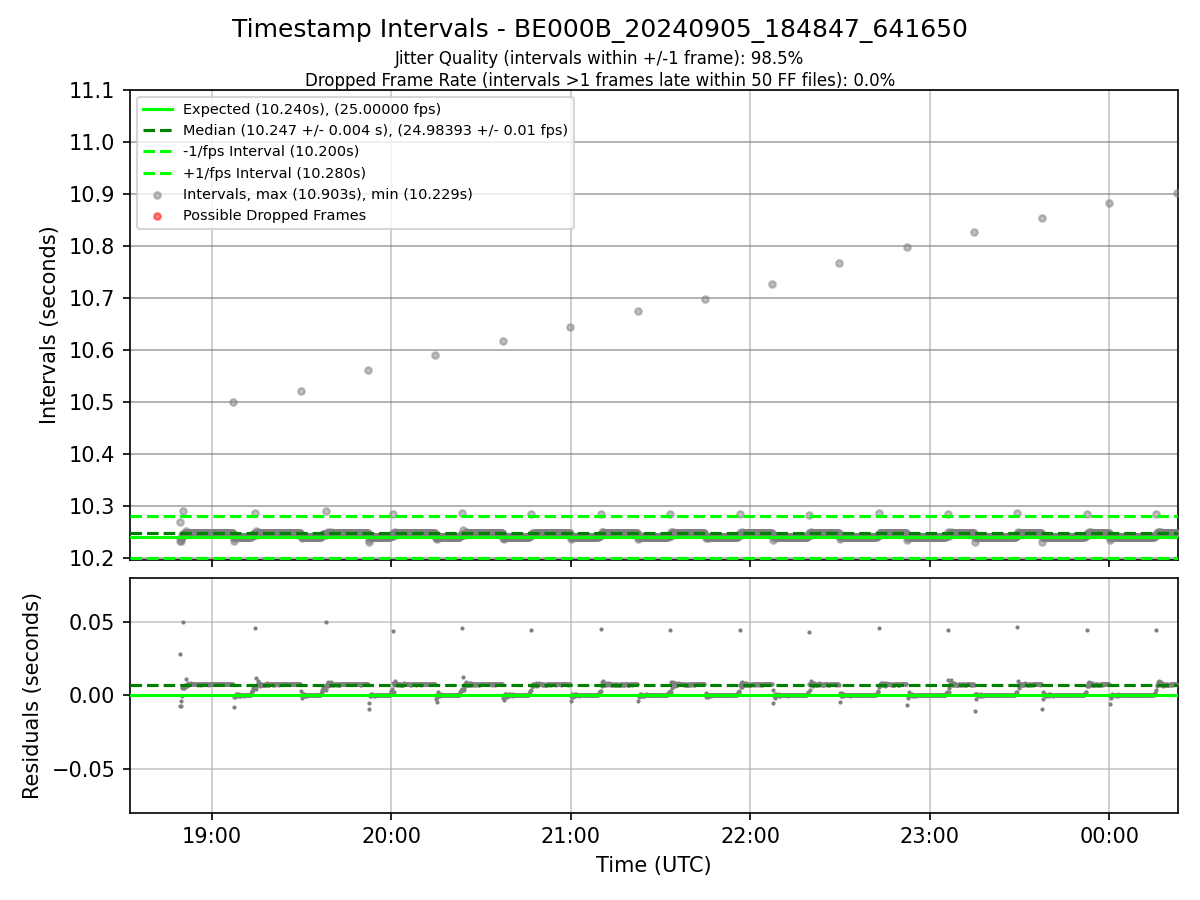The width and height of the screenshot is (1200, 900).
Task: Click the Timestamp Intervals plot title
Action: (600, 29)
